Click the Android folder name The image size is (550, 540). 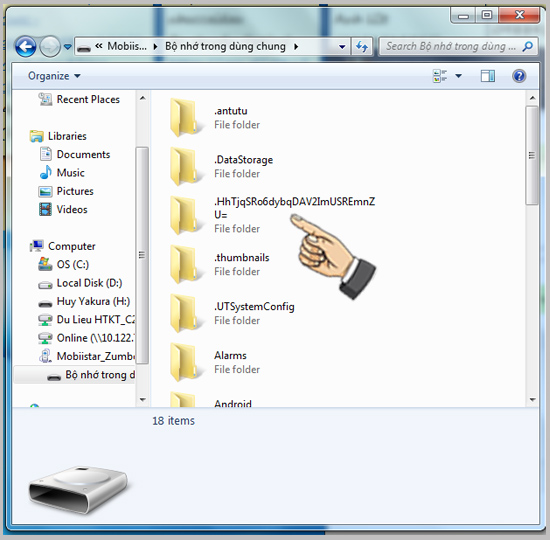click(233, 404)
